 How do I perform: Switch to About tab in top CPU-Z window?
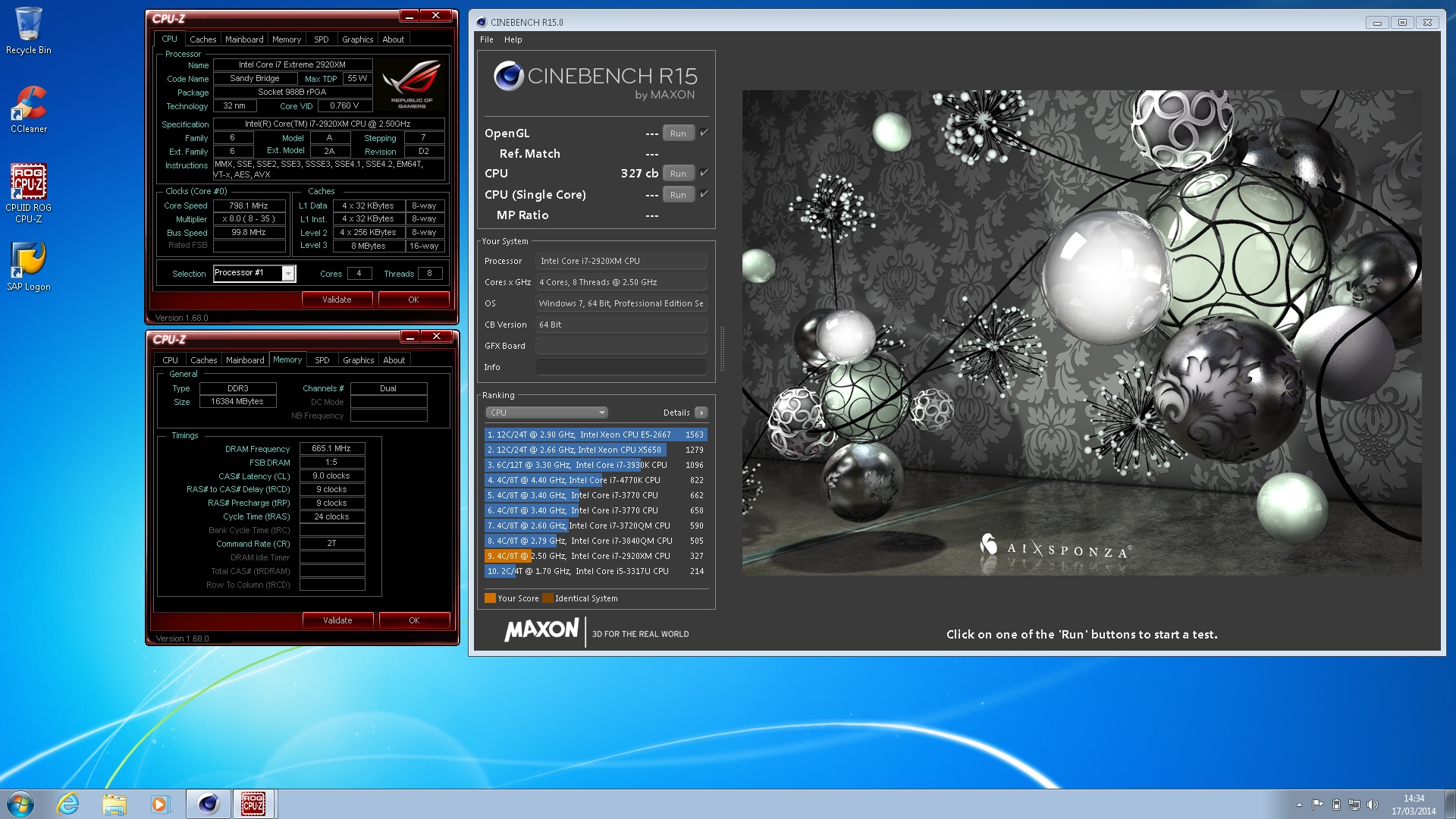pos(393,39)
